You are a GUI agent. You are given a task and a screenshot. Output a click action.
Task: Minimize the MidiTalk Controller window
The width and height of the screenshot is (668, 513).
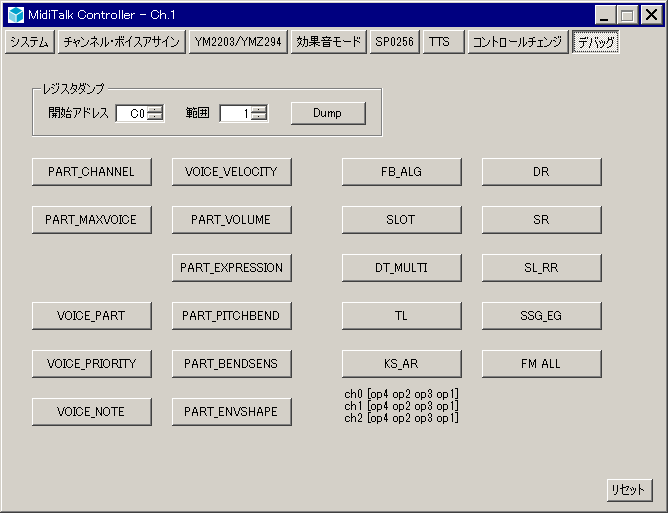click(605, 15)
